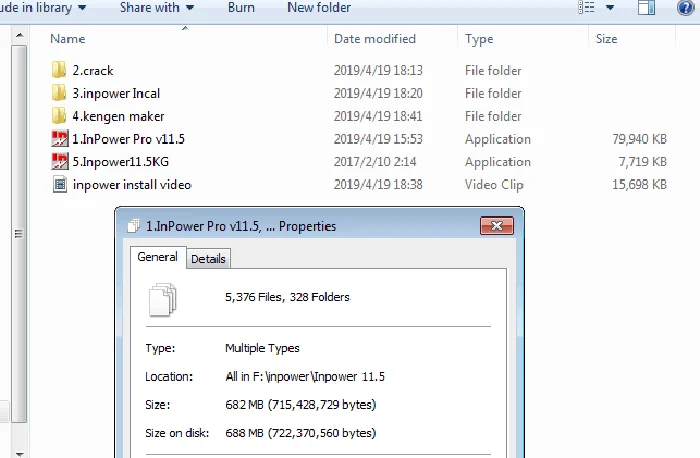Expand the Include in library dropdown

[x=43, y=8]
